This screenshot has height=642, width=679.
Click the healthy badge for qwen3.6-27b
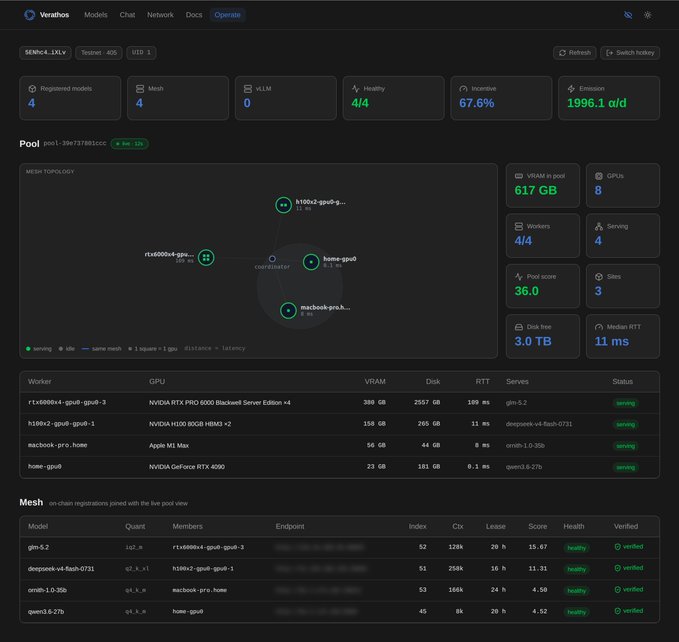576,612
